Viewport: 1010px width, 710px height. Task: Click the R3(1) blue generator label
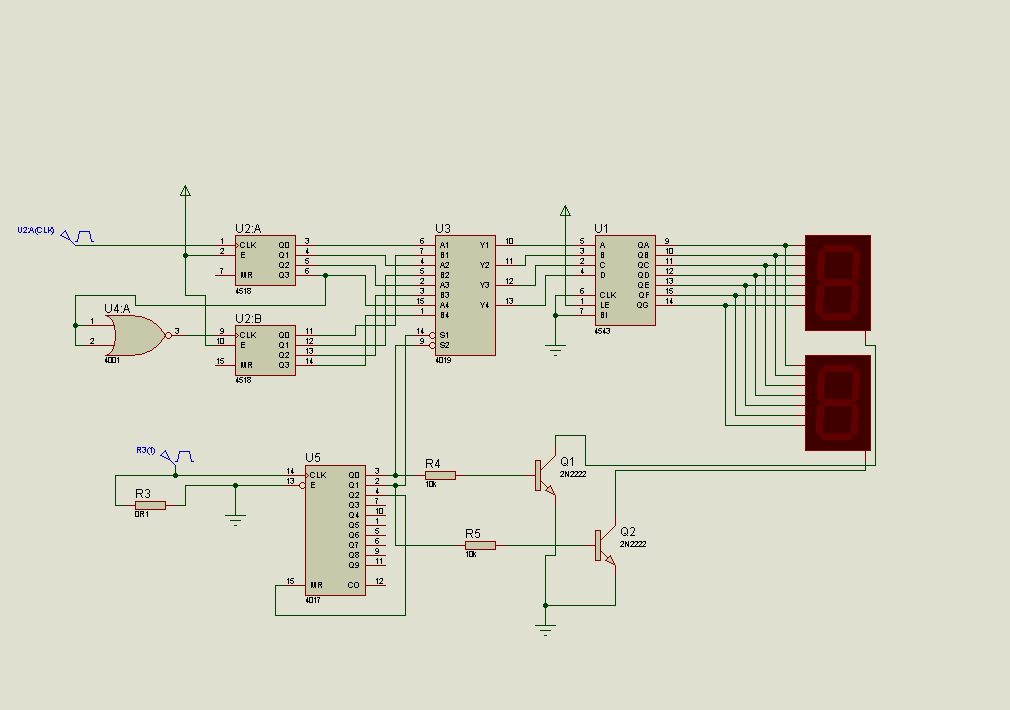click(146, 450)
